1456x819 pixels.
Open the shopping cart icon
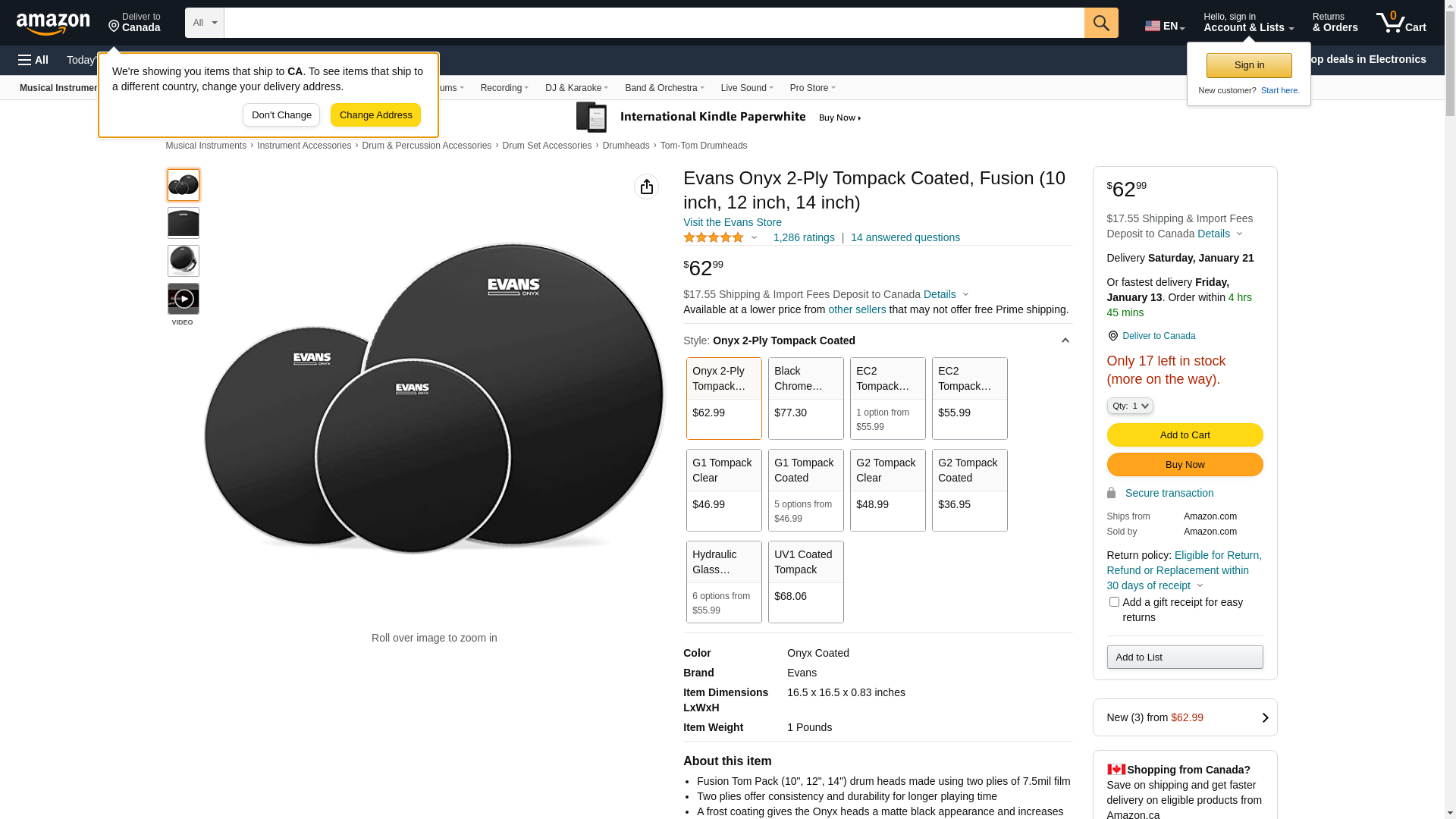click(1401, 23)
